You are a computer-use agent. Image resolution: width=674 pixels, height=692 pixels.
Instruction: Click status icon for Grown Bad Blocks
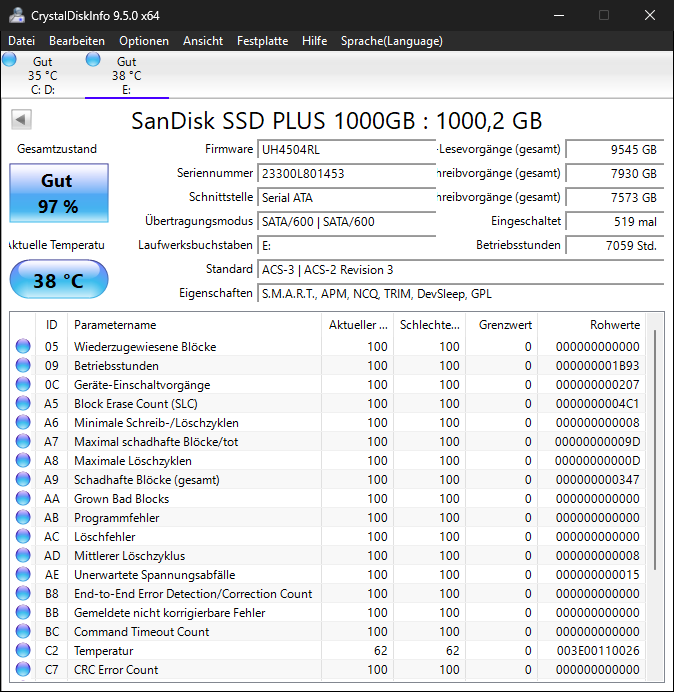coord(23,499)
